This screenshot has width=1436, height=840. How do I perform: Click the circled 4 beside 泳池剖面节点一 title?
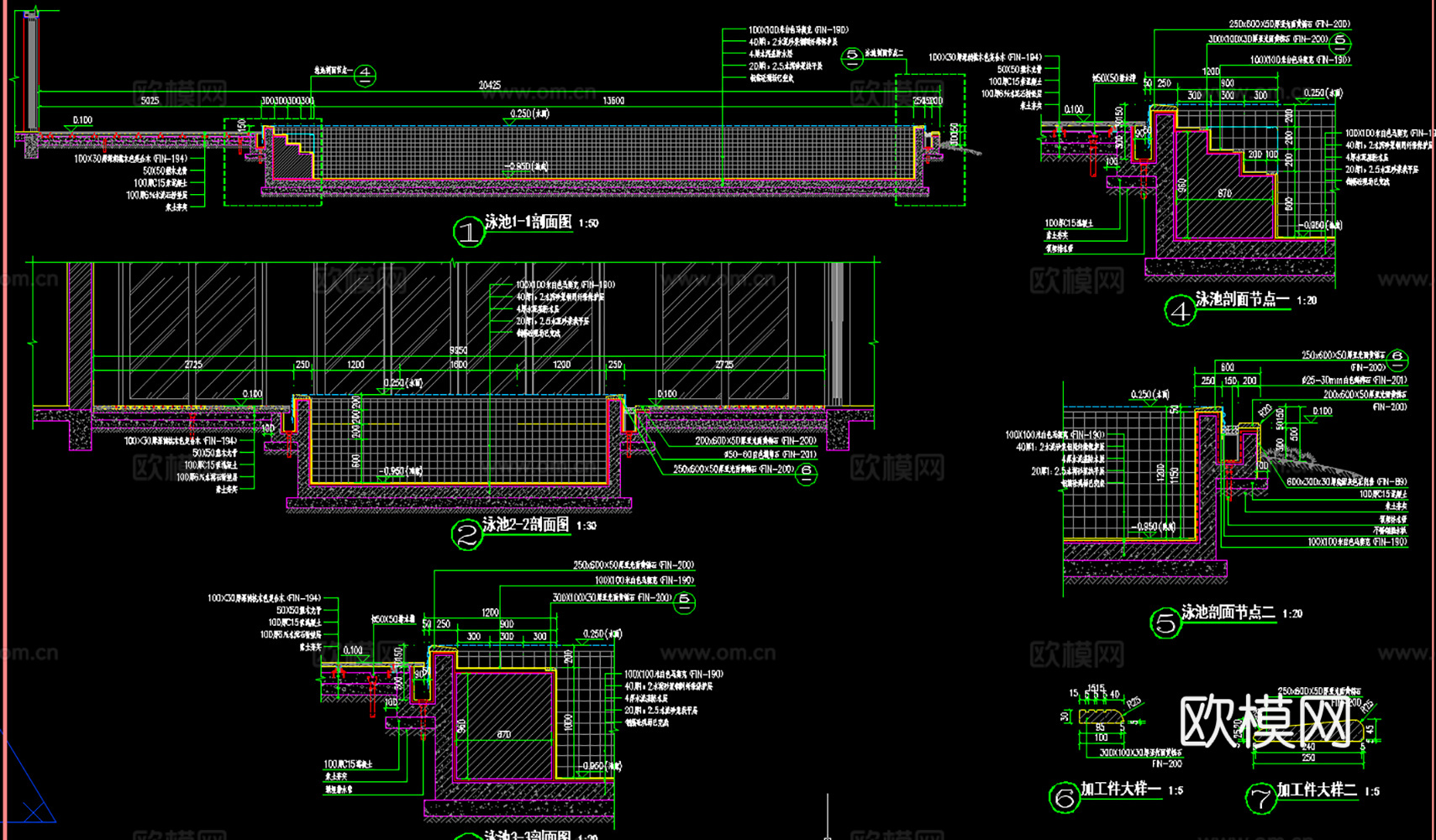(1180, 311)
